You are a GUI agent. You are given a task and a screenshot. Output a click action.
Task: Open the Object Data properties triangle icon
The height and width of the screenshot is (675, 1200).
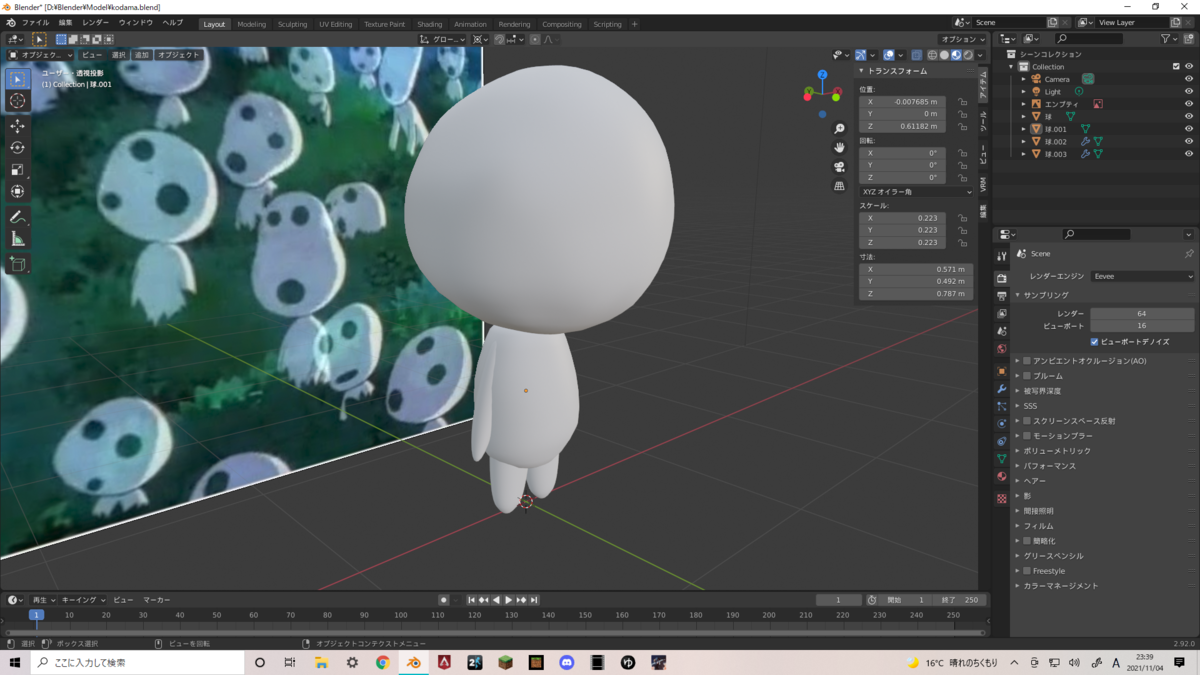tap(1001, 459)
